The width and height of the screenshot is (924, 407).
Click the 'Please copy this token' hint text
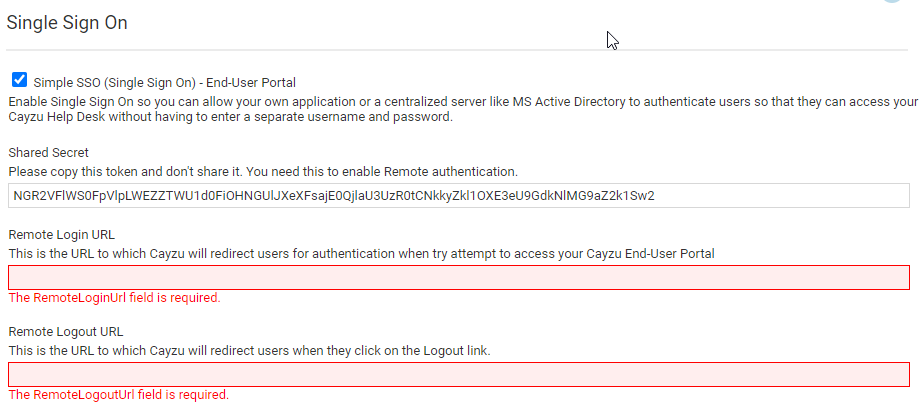click(x=263, y=172)
